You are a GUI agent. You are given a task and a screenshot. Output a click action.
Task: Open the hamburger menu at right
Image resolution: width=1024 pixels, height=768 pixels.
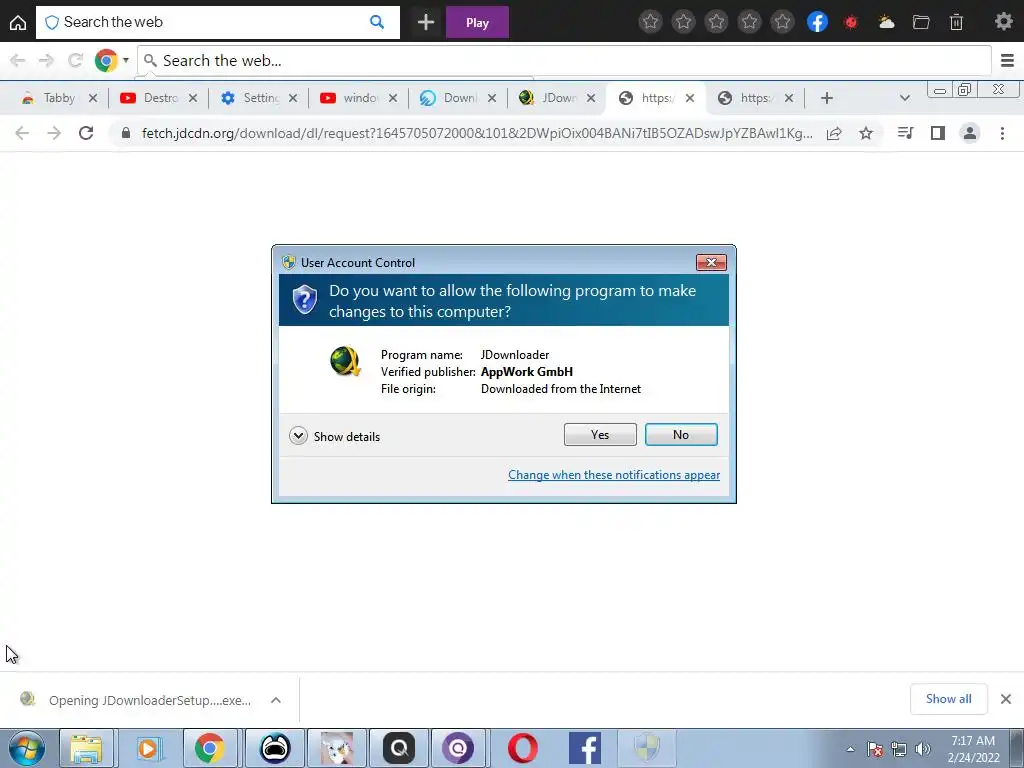pos(1007,61)
